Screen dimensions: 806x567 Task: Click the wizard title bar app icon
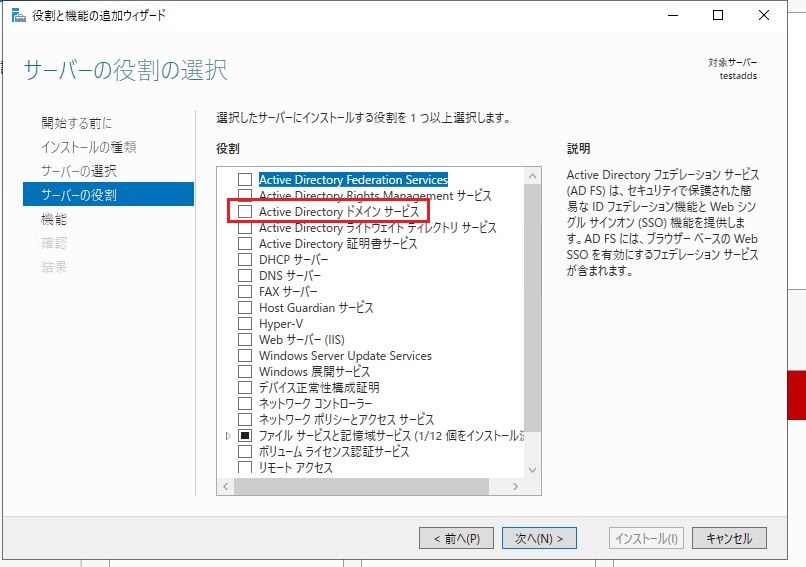click(x=19, y=15)
